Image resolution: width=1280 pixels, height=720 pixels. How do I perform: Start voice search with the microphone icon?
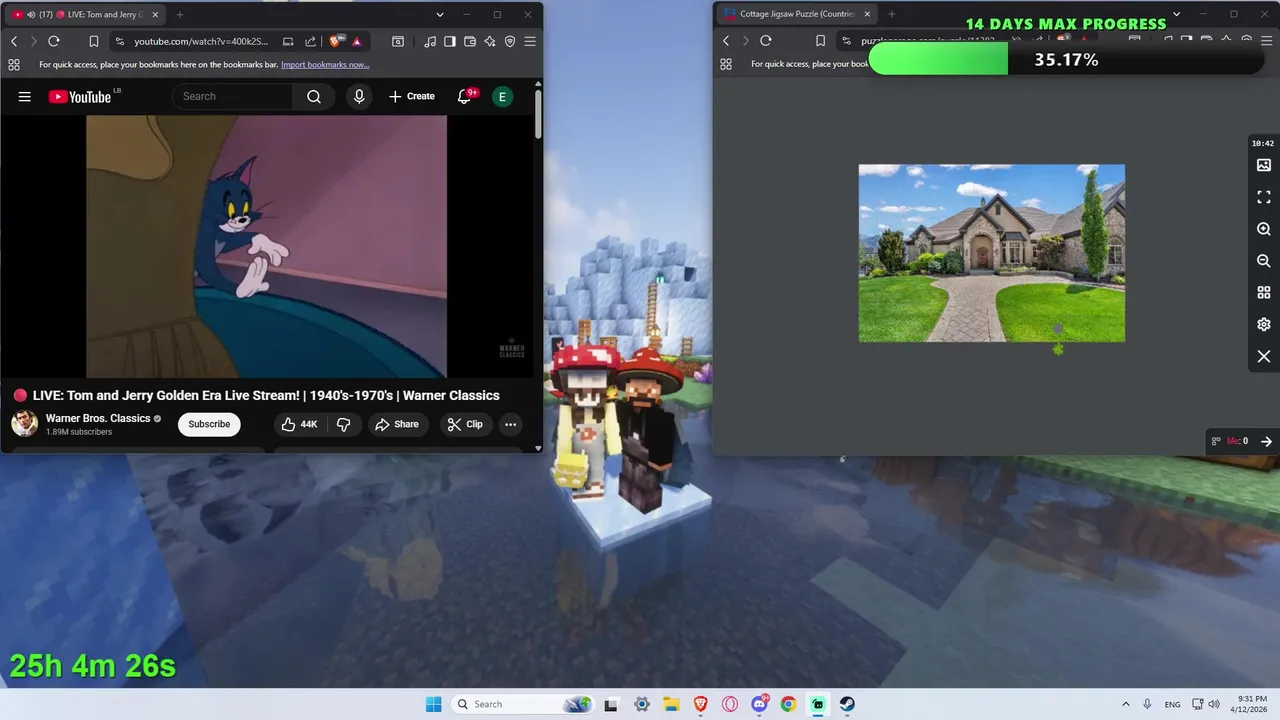point(359,96)
